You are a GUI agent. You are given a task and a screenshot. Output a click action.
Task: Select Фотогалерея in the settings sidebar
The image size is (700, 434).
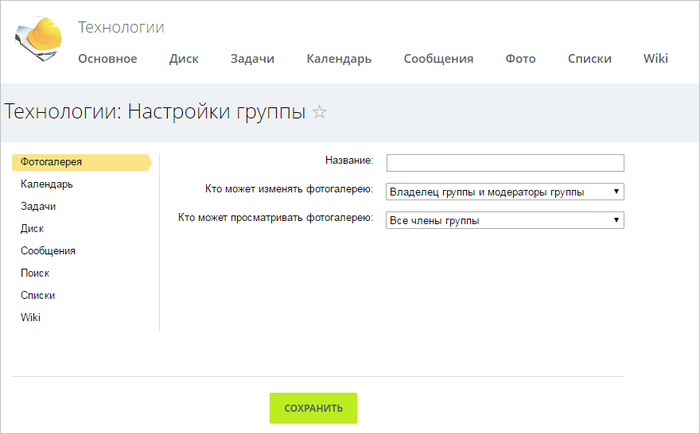click(82, 163)
